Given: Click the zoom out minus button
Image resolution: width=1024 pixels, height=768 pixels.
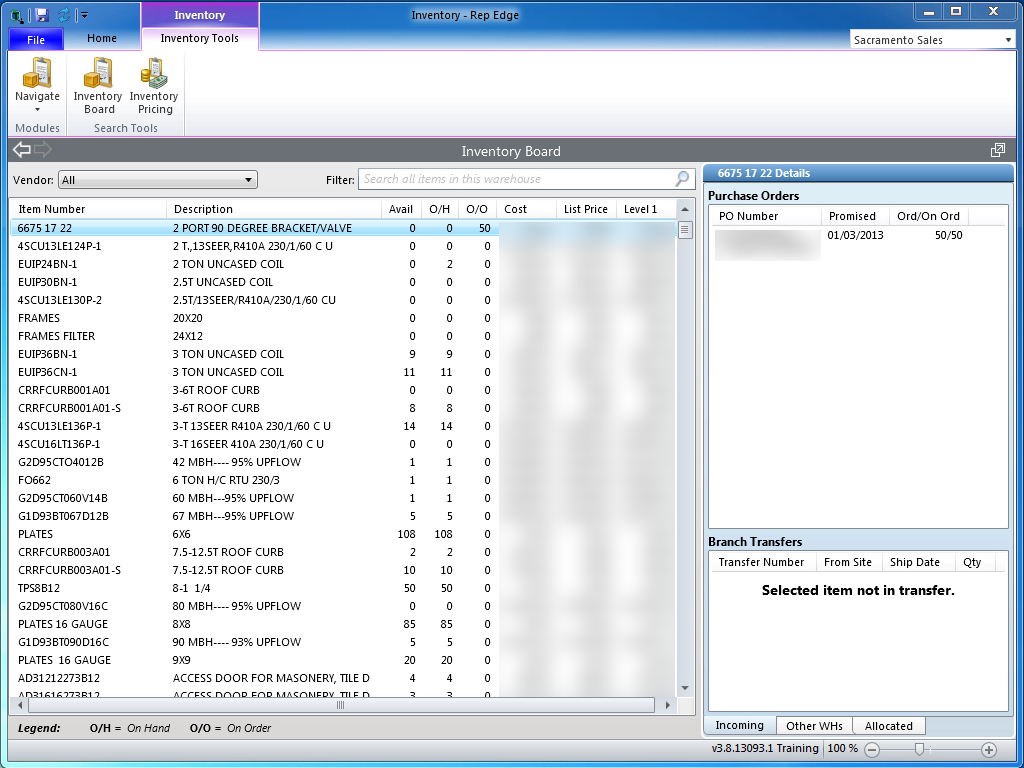Looking at the screenshot, I should click(872, 749).
